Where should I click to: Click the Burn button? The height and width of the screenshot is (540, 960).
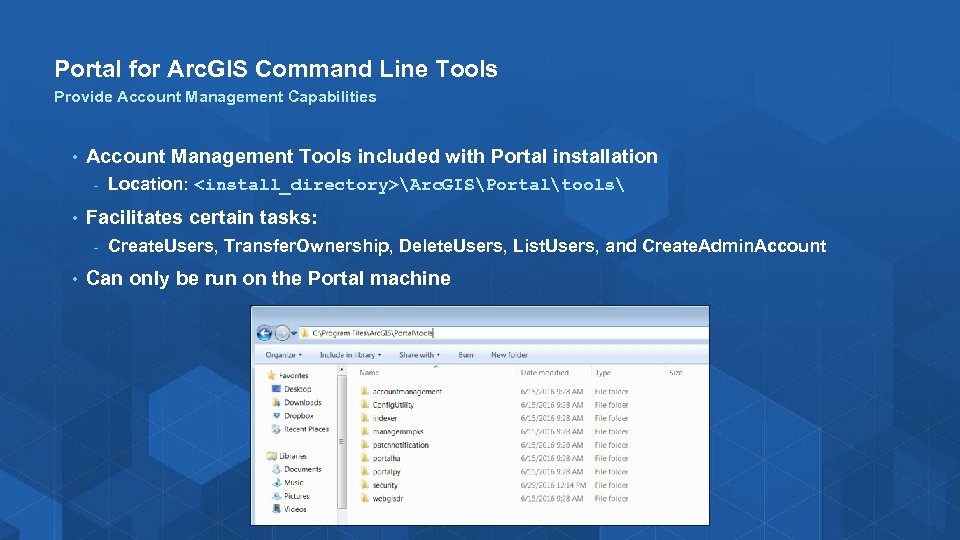[x=466, y=355]
